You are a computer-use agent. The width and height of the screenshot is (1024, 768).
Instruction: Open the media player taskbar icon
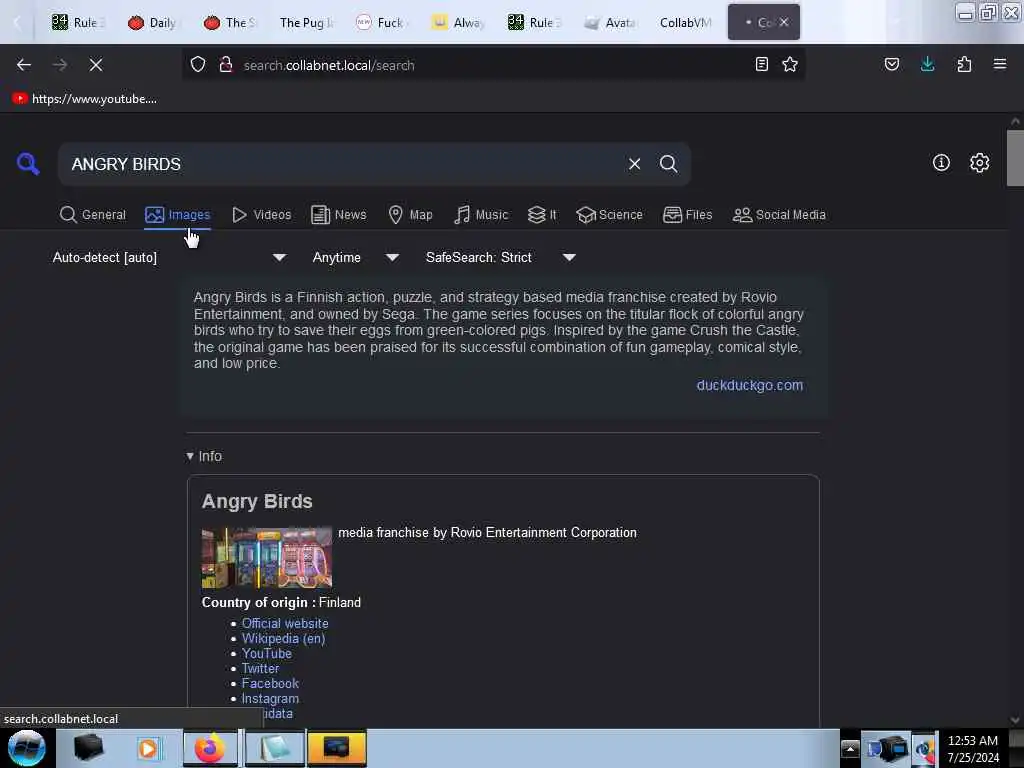click(x=148, y=748)
